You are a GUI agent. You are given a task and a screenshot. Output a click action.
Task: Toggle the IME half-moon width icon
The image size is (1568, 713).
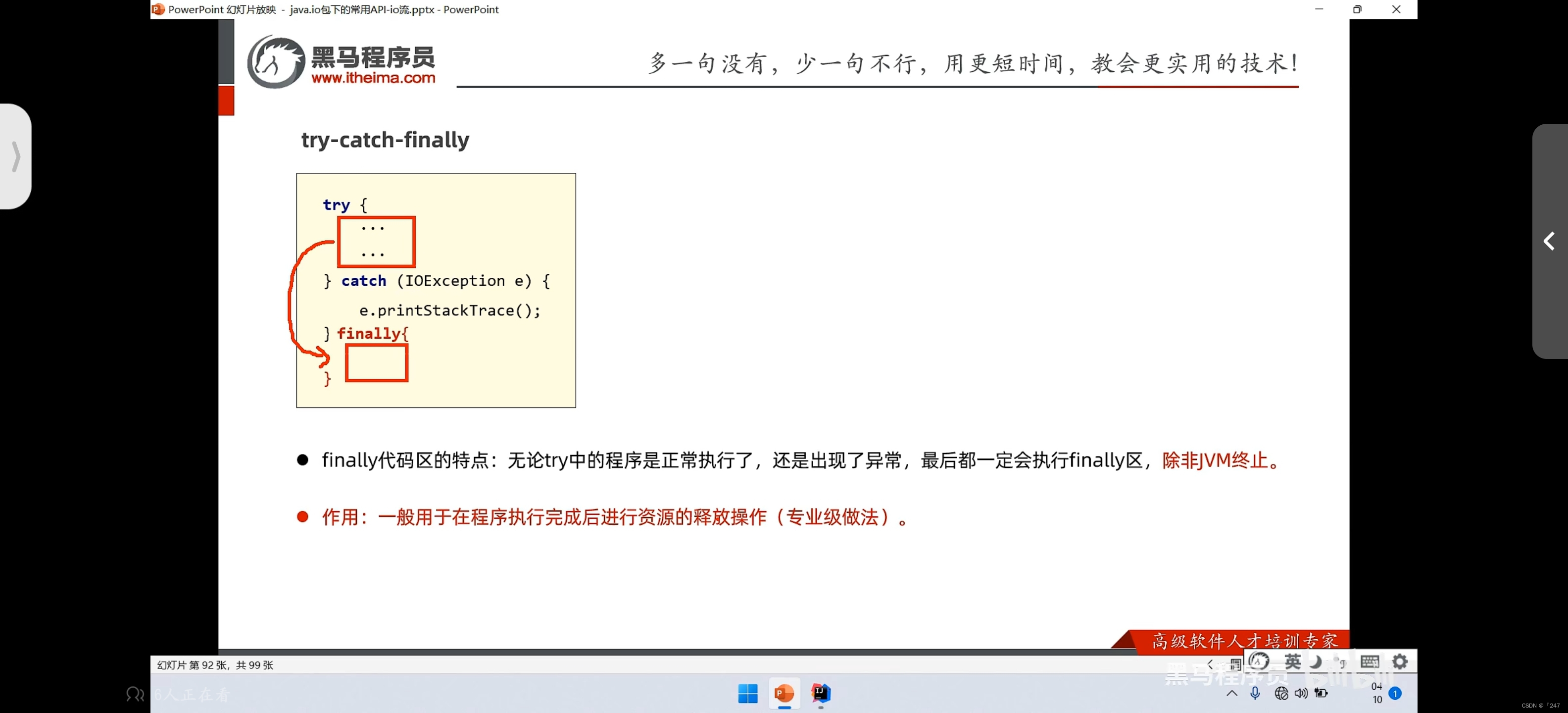point(1316,662)
